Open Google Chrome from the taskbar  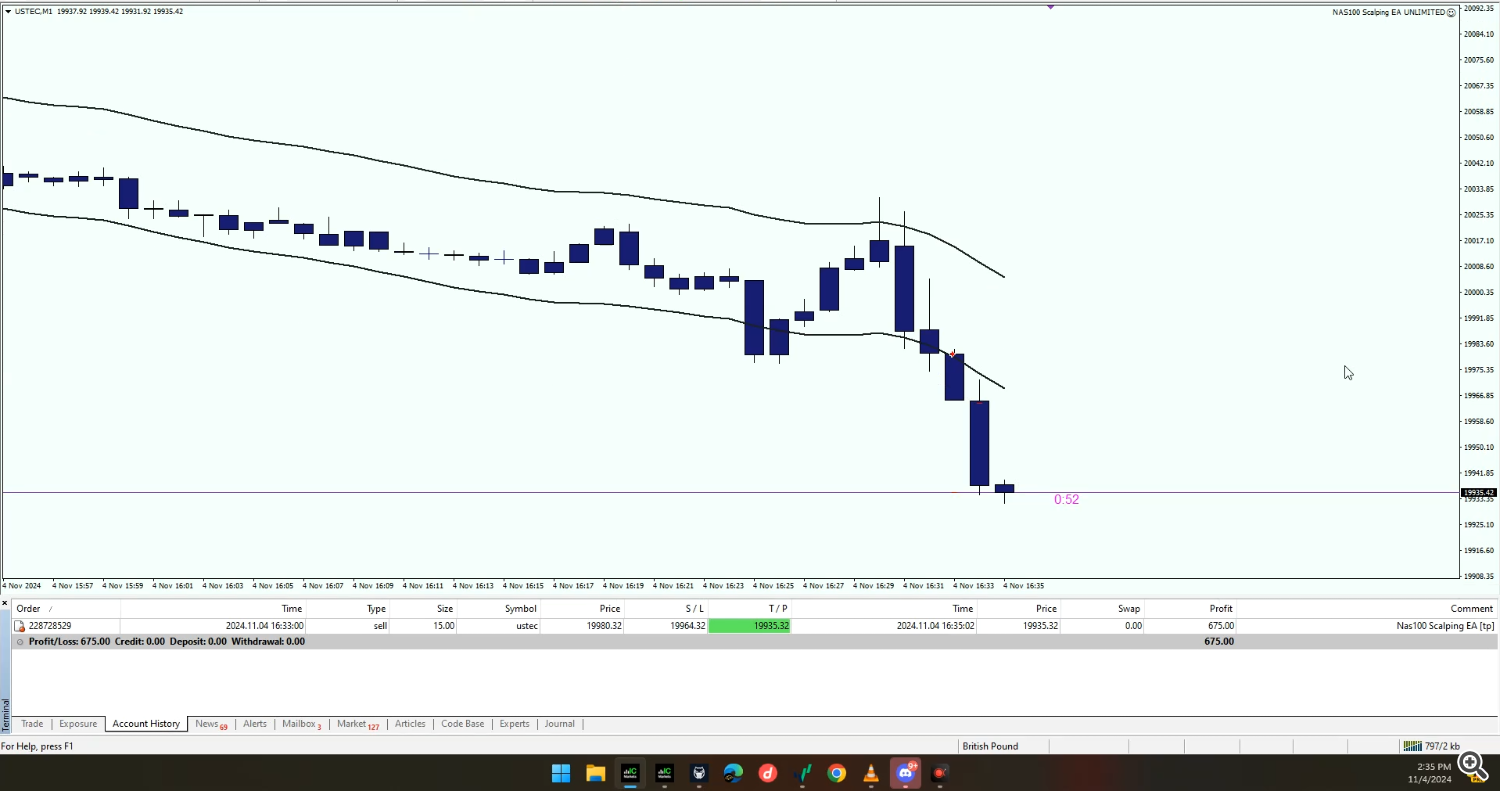(837, 773)
